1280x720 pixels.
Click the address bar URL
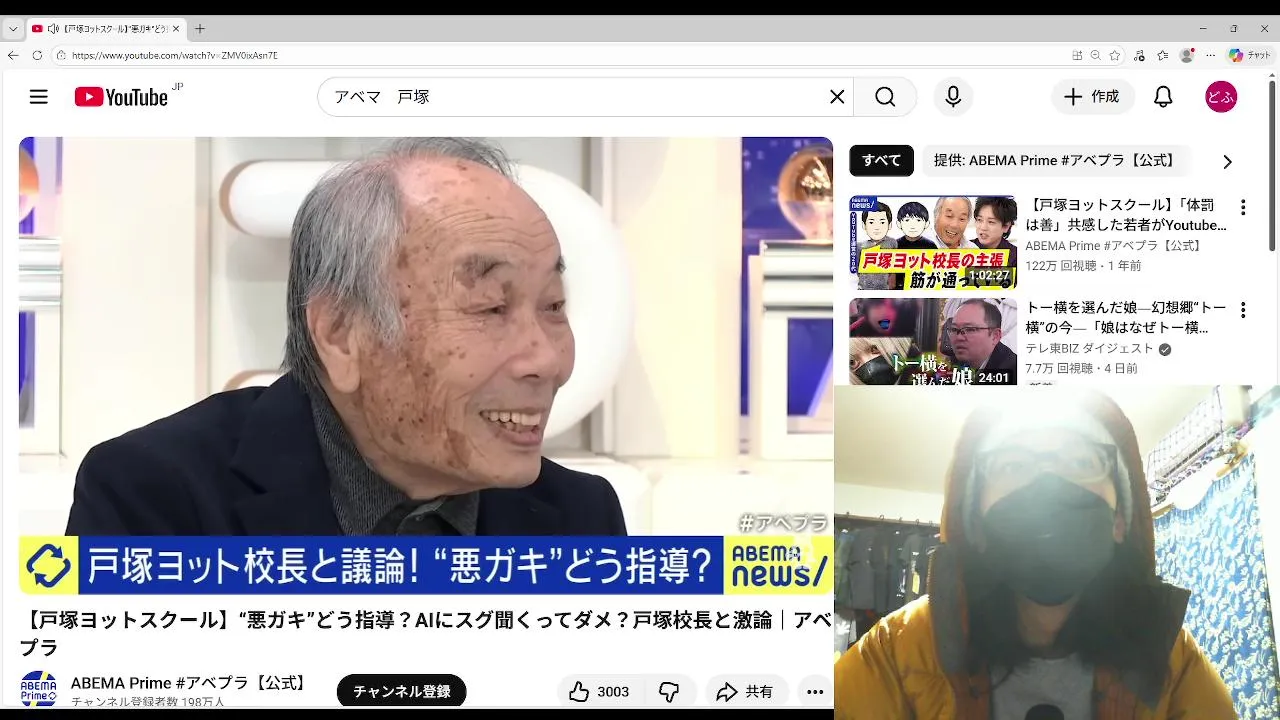[174, 56]
